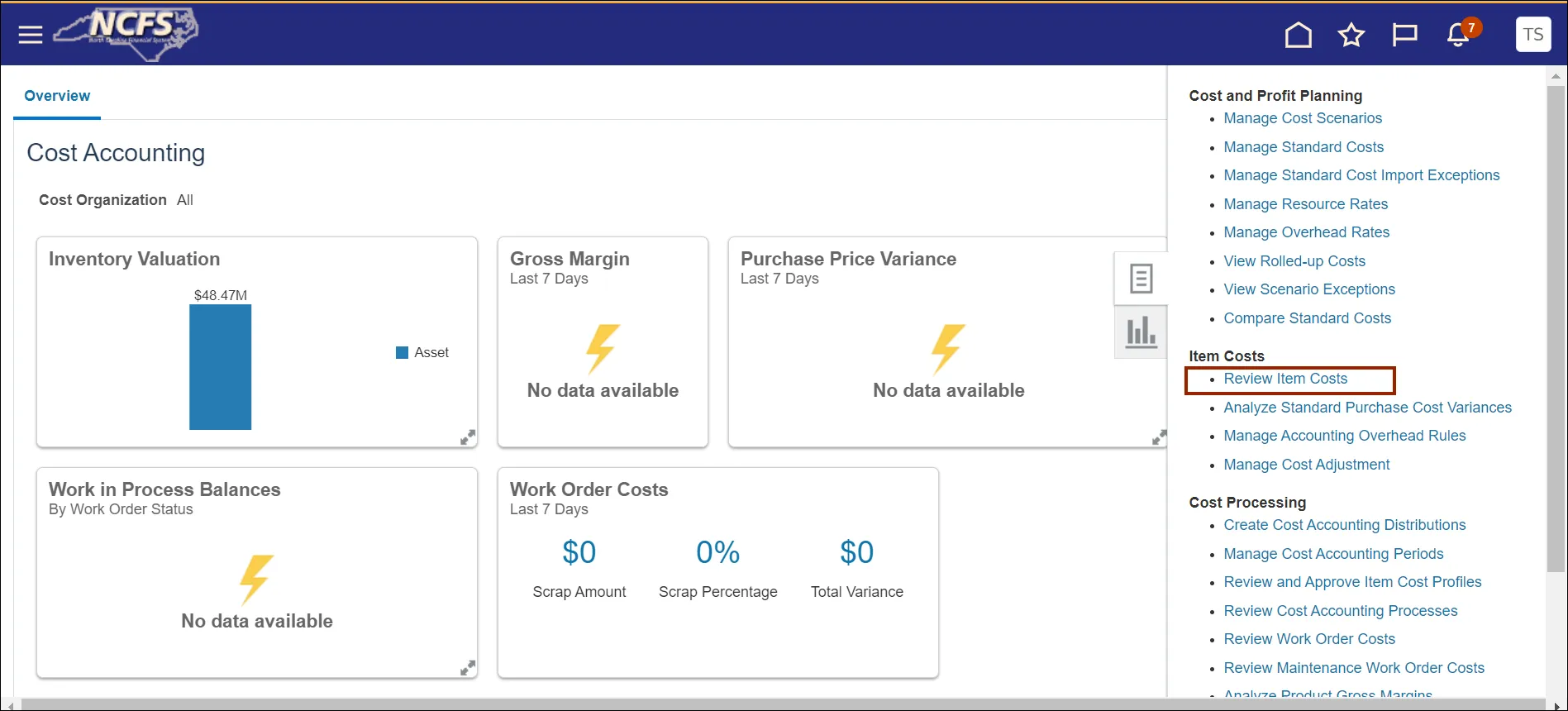
Task: Click the $48.47M inventory valuation bar
Action: [x=220, y=367]
